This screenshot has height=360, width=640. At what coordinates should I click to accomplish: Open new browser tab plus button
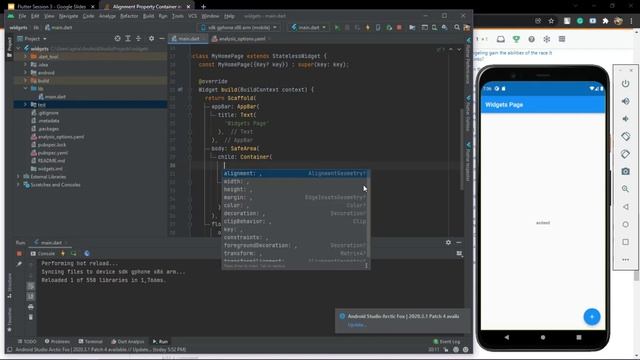203,7
